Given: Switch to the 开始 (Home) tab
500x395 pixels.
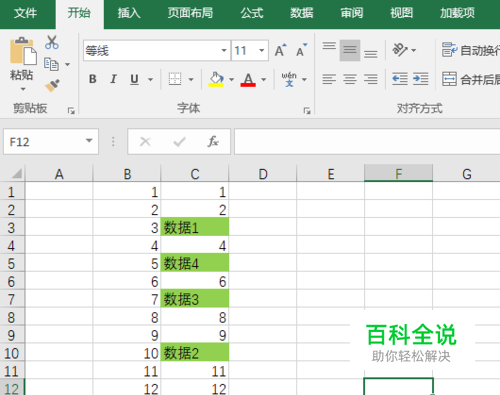Looking at the screenshot, I should pos(79,13).
